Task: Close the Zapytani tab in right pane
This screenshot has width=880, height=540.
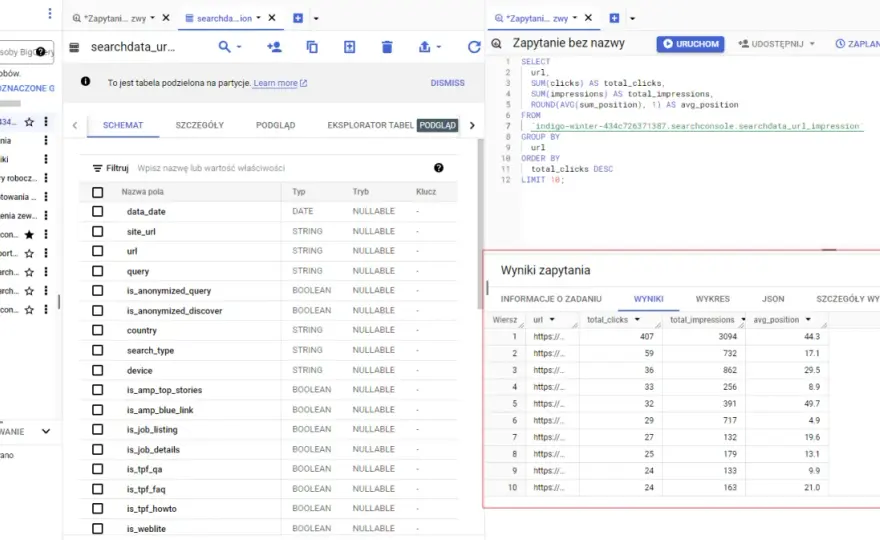Action: point(588,18)
